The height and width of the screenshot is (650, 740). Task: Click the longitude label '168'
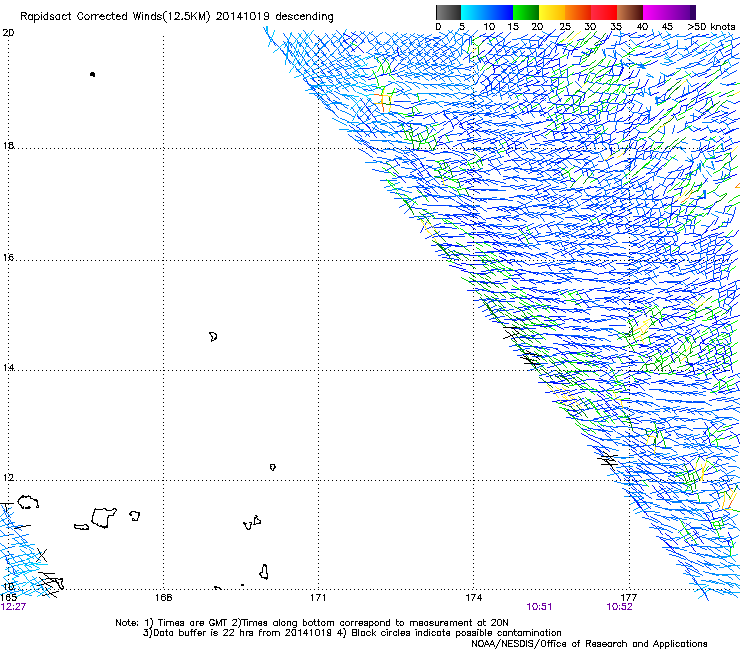point(163,598)
